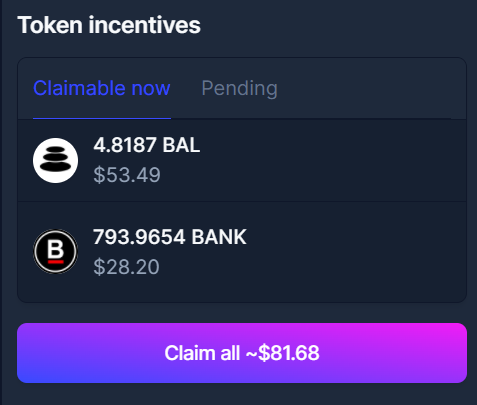Click the red bar inside the BANK logo
The width and height of the screenshot is (477, 405).
56,262
